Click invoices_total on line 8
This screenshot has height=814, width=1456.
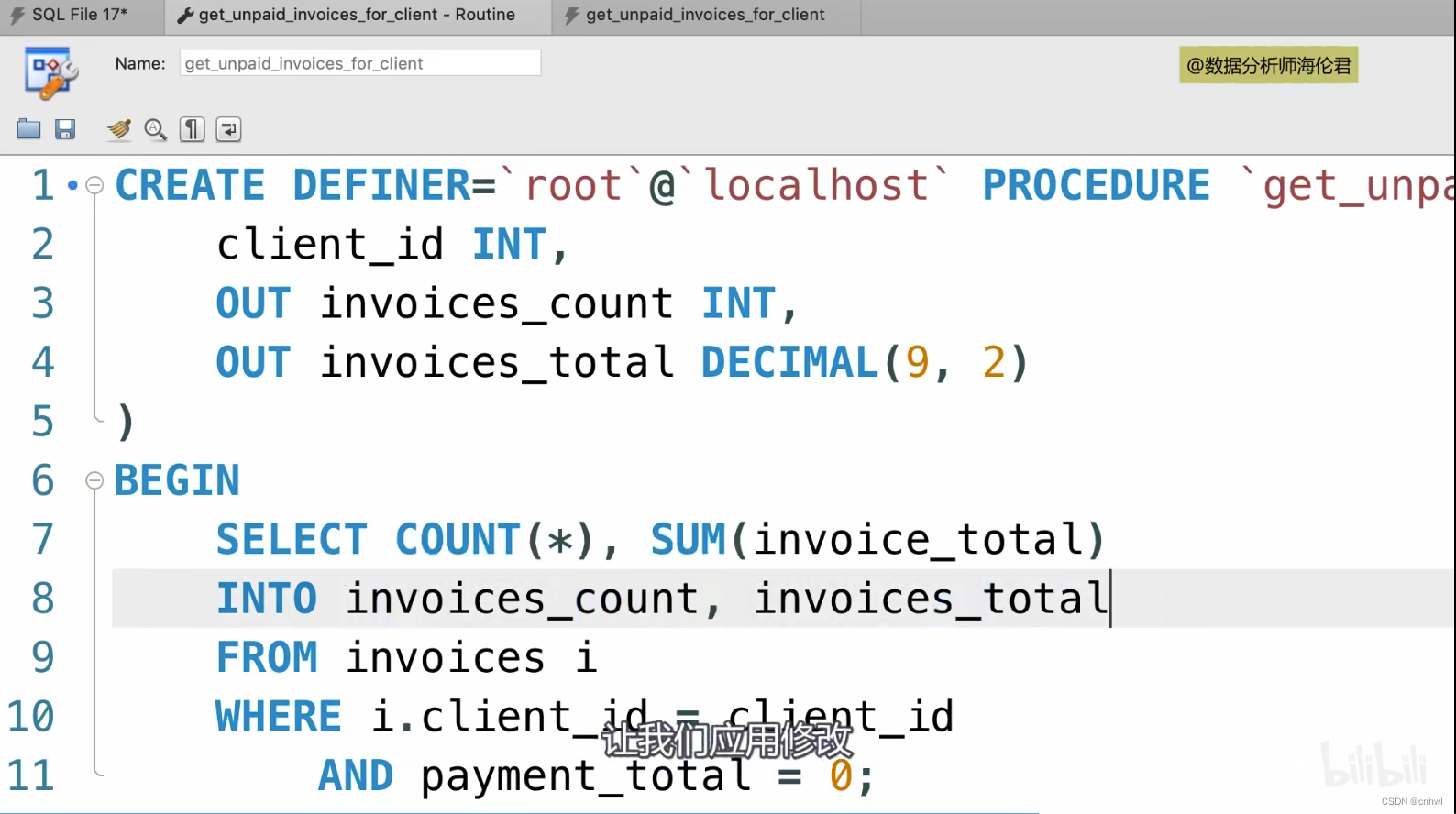(930, 599)
